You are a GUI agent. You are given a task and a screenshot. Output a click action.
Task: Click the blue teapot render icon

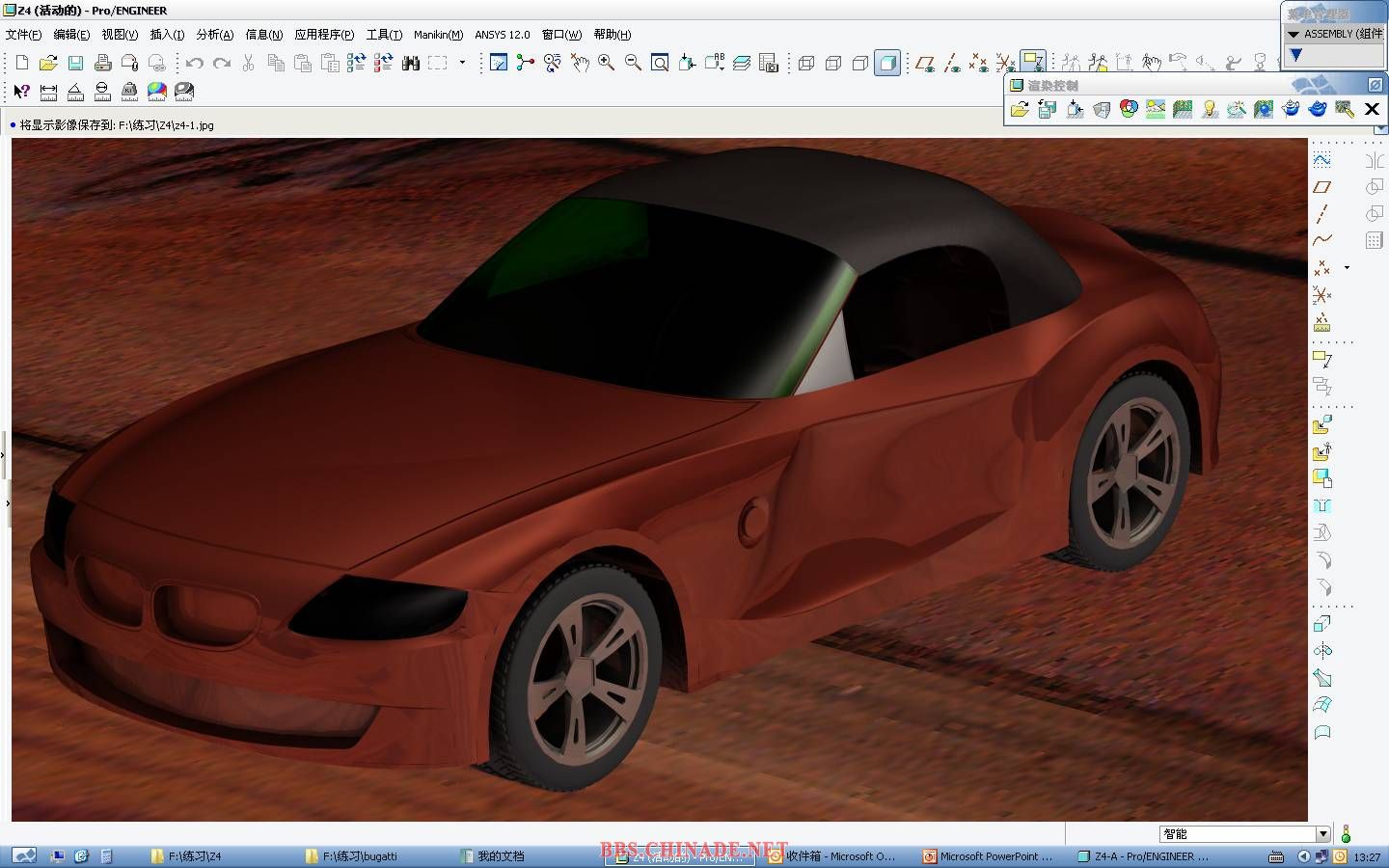1318,110
